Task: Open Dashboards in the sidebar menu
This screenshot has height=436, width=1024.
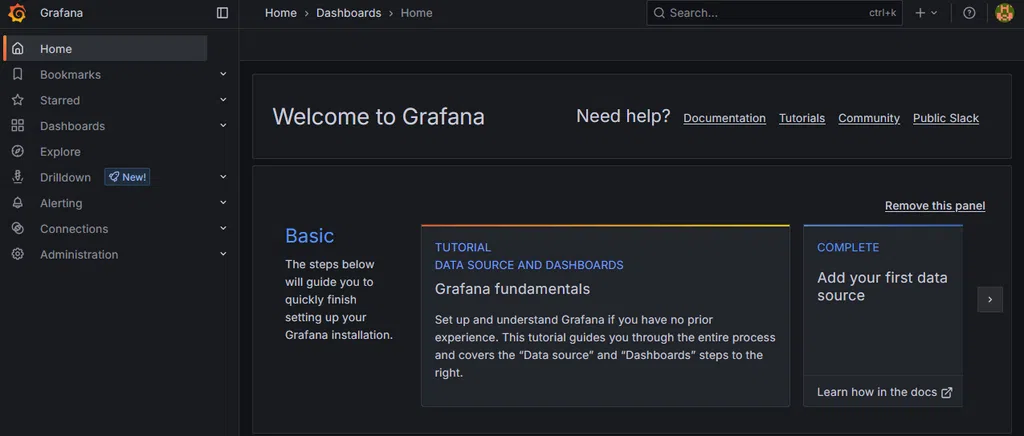Action: coord(72,125)
